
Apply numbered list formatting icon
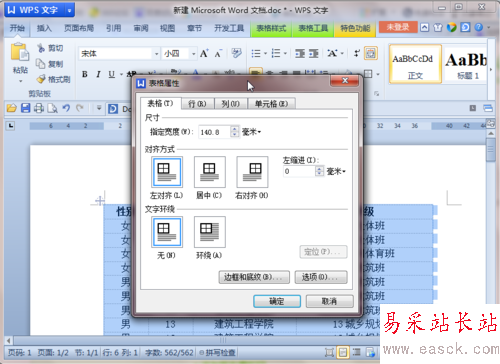click(276, 53)
